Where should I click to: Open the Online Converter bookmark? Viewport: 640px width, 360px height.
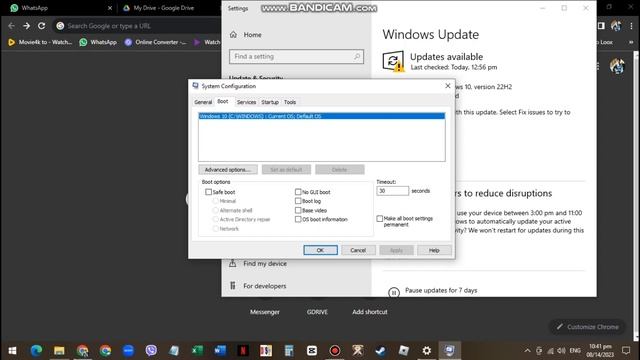156,42
